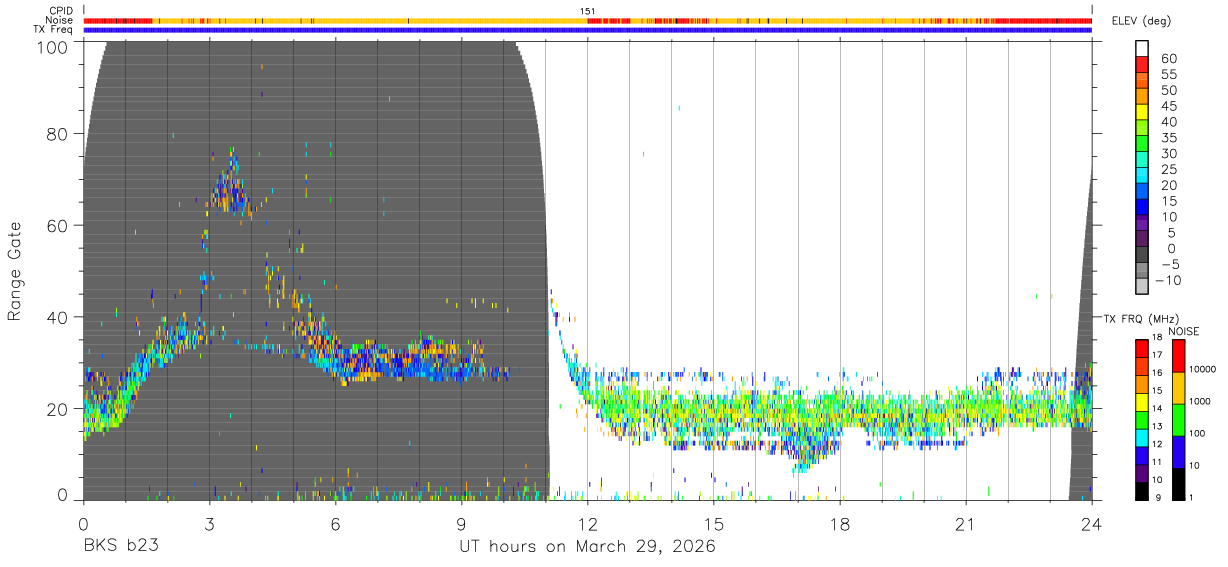Pick the yellow 14–15 MHz TX FRQ swatch
The width and height of the screenshot is (1228, 567).
[x=1142, y=402]
